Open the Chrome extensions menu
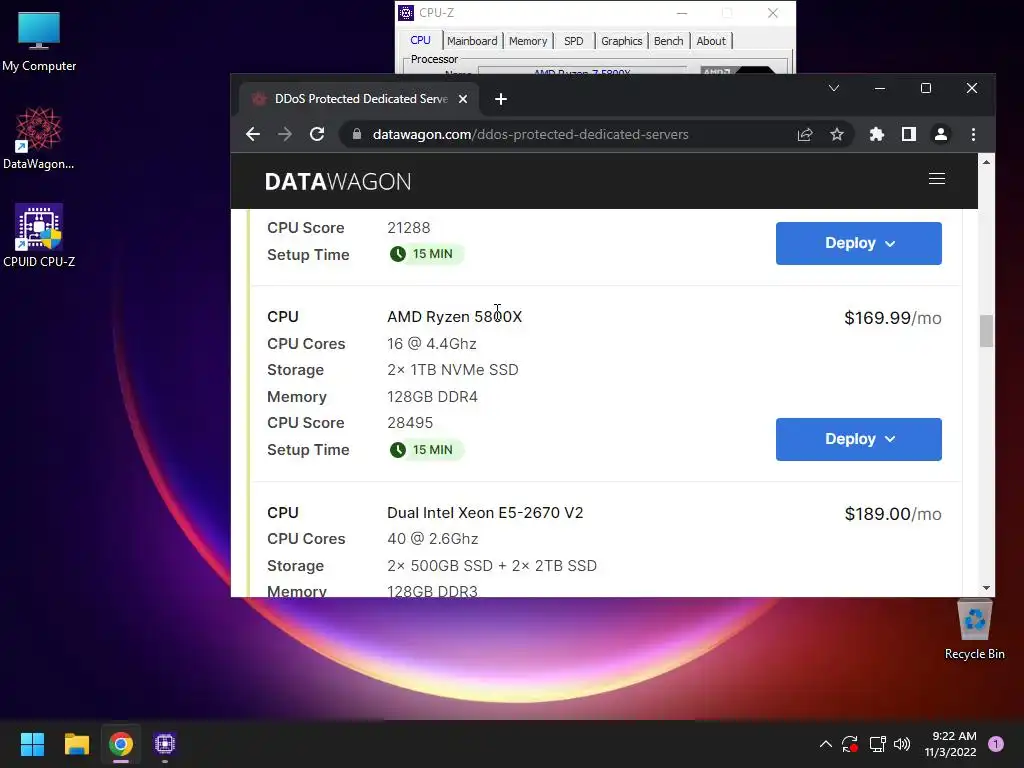This screenshot has width=1024, height=768. click(876, 135)
